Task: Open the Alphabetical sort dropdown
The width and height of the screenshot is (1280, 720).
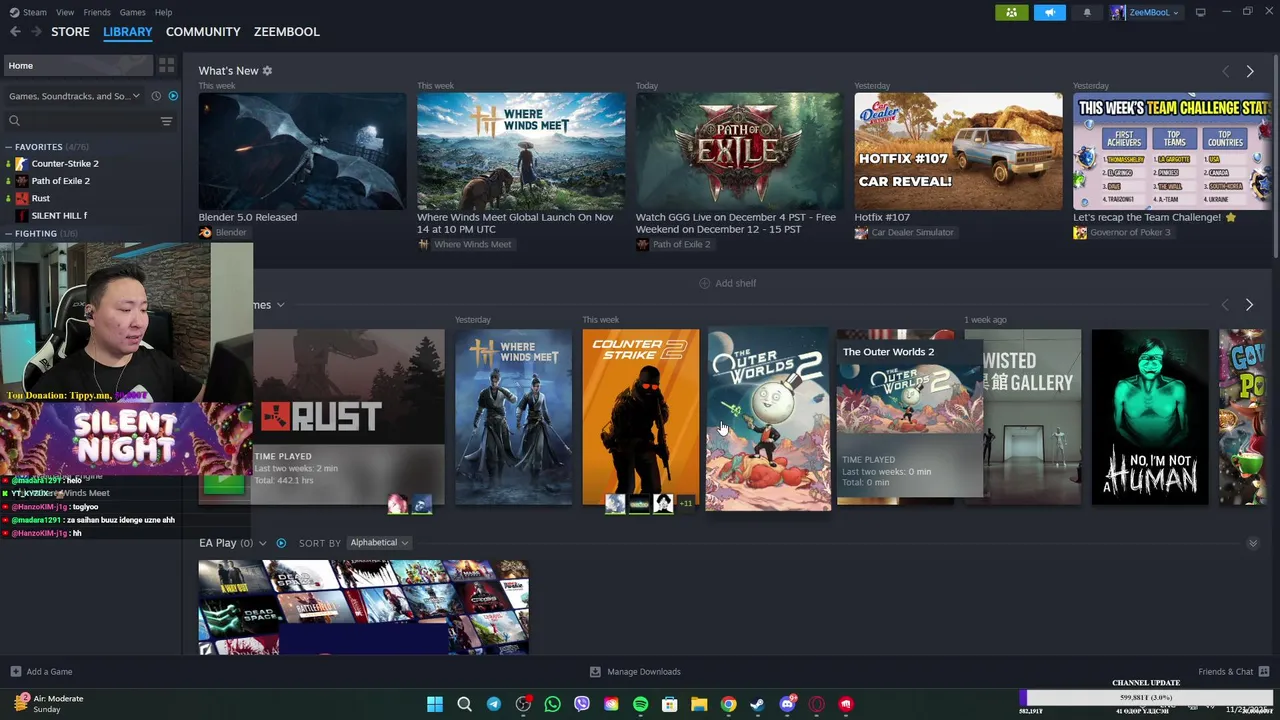Action: pos(379,543)
